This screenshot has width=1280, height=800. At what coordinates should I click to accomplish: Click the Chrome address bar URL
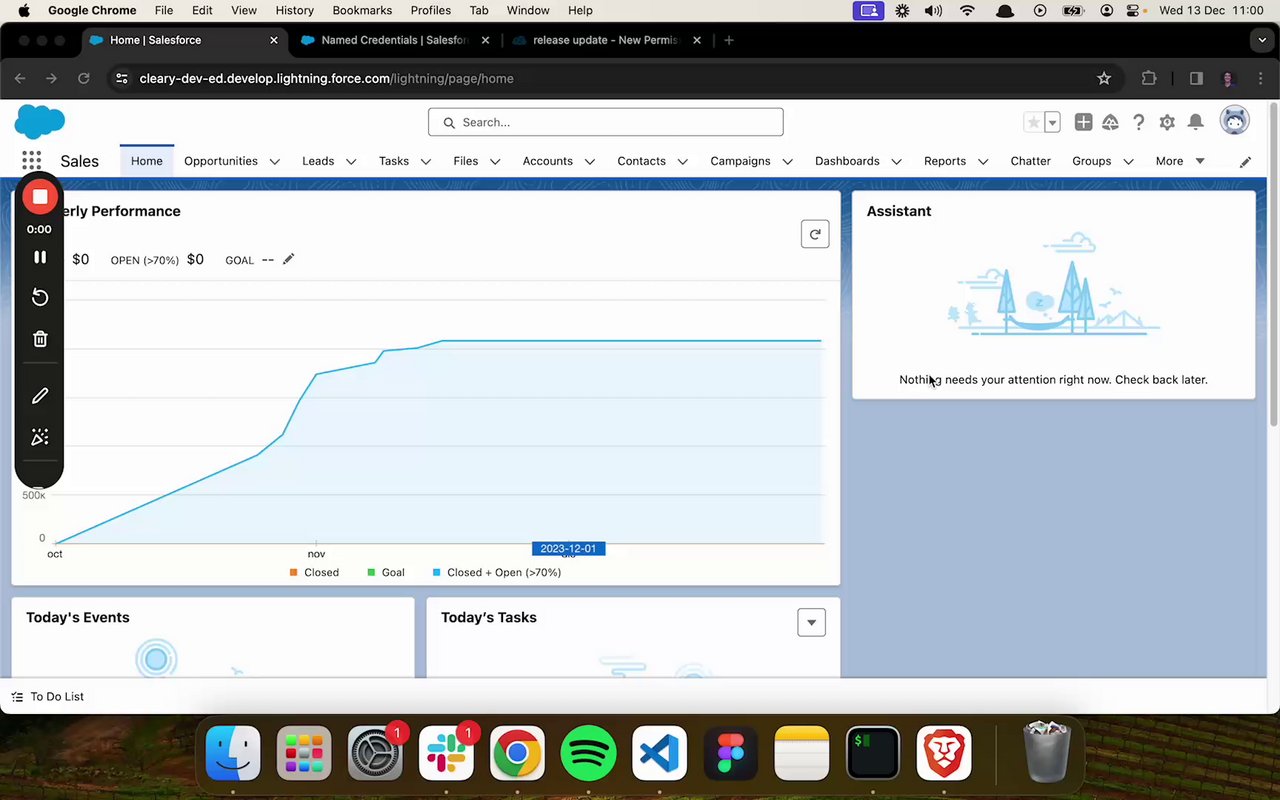(x=327, y=78)
